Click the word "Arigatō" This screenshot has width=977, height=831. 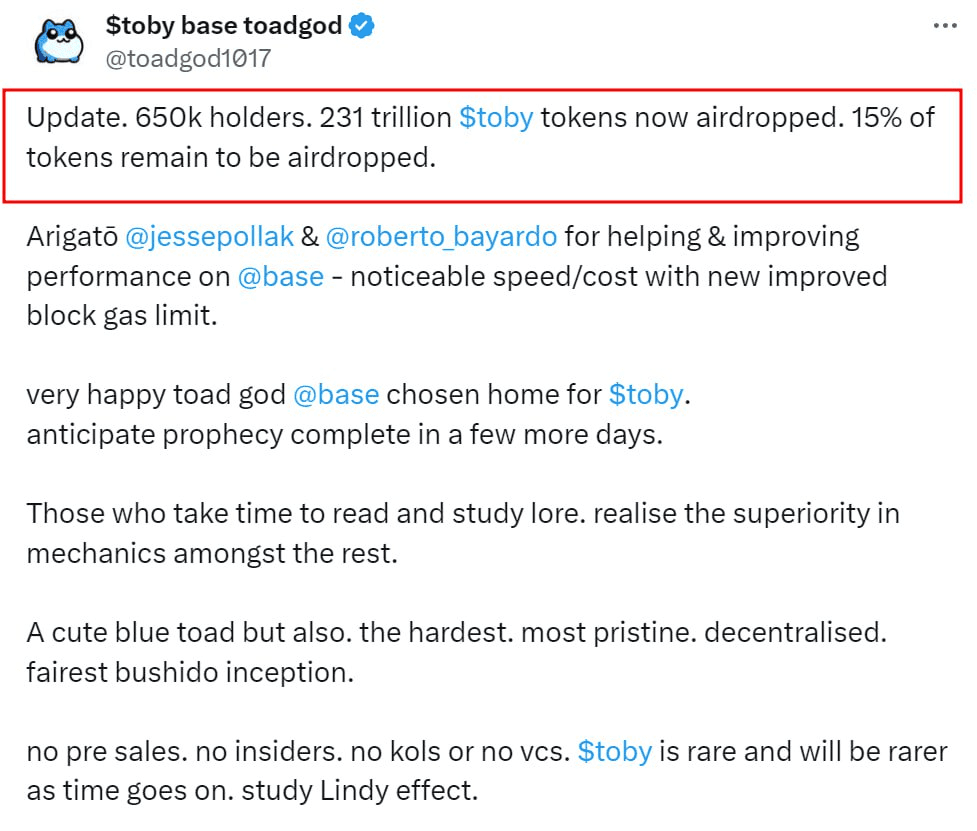click(x=72, y=237)
